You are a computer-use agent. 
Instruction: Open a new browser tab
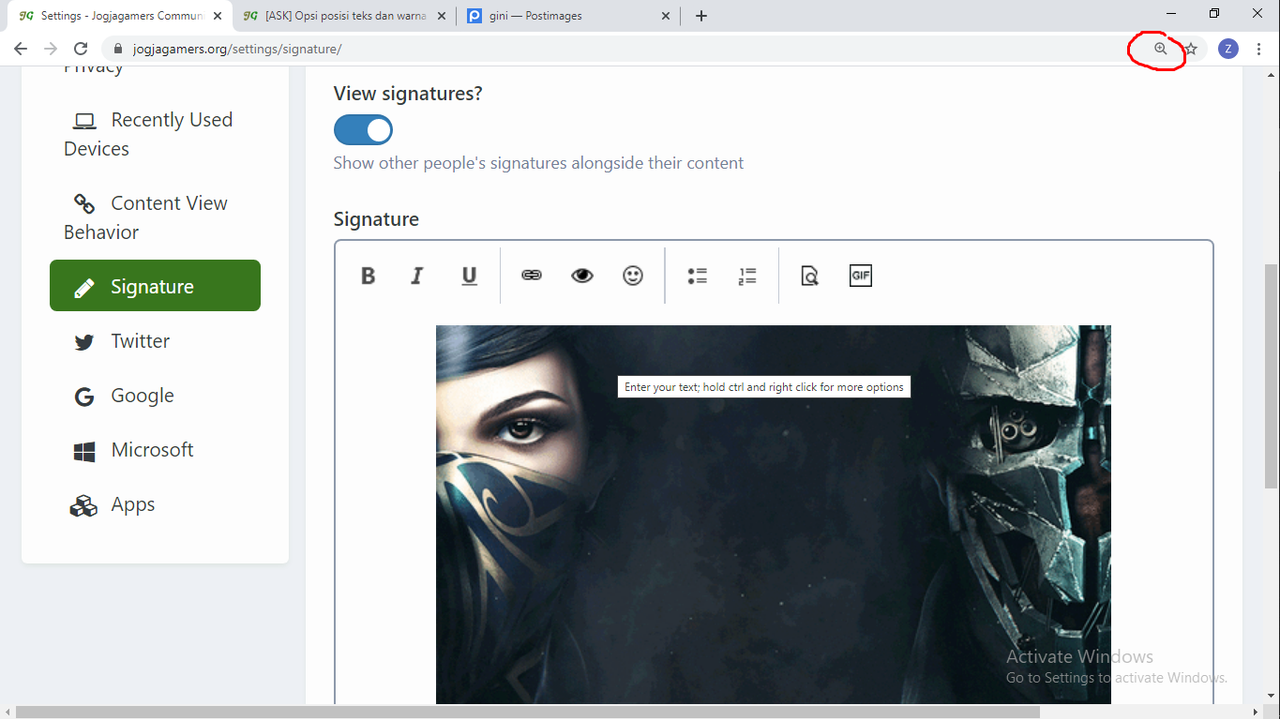tap(701, 16)
